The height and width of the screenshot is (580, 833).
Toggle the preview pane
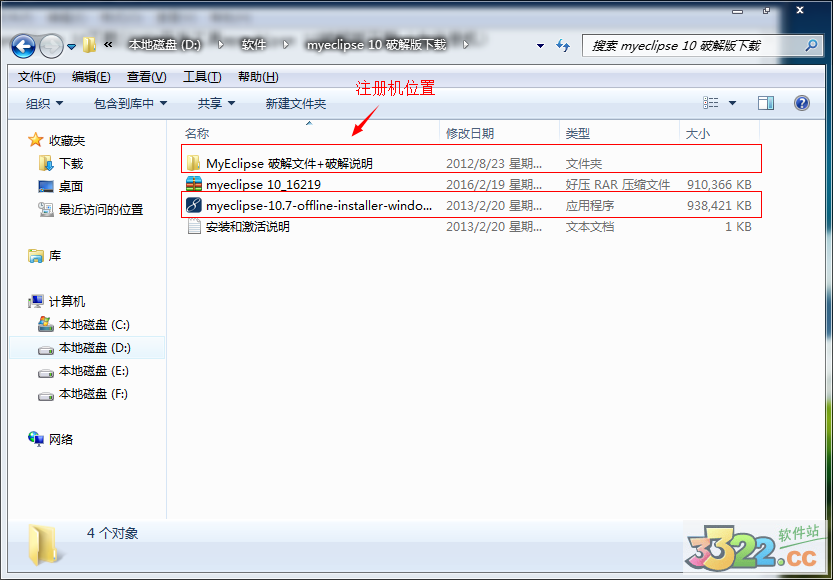pyautogui.click(x=766, y=103)
